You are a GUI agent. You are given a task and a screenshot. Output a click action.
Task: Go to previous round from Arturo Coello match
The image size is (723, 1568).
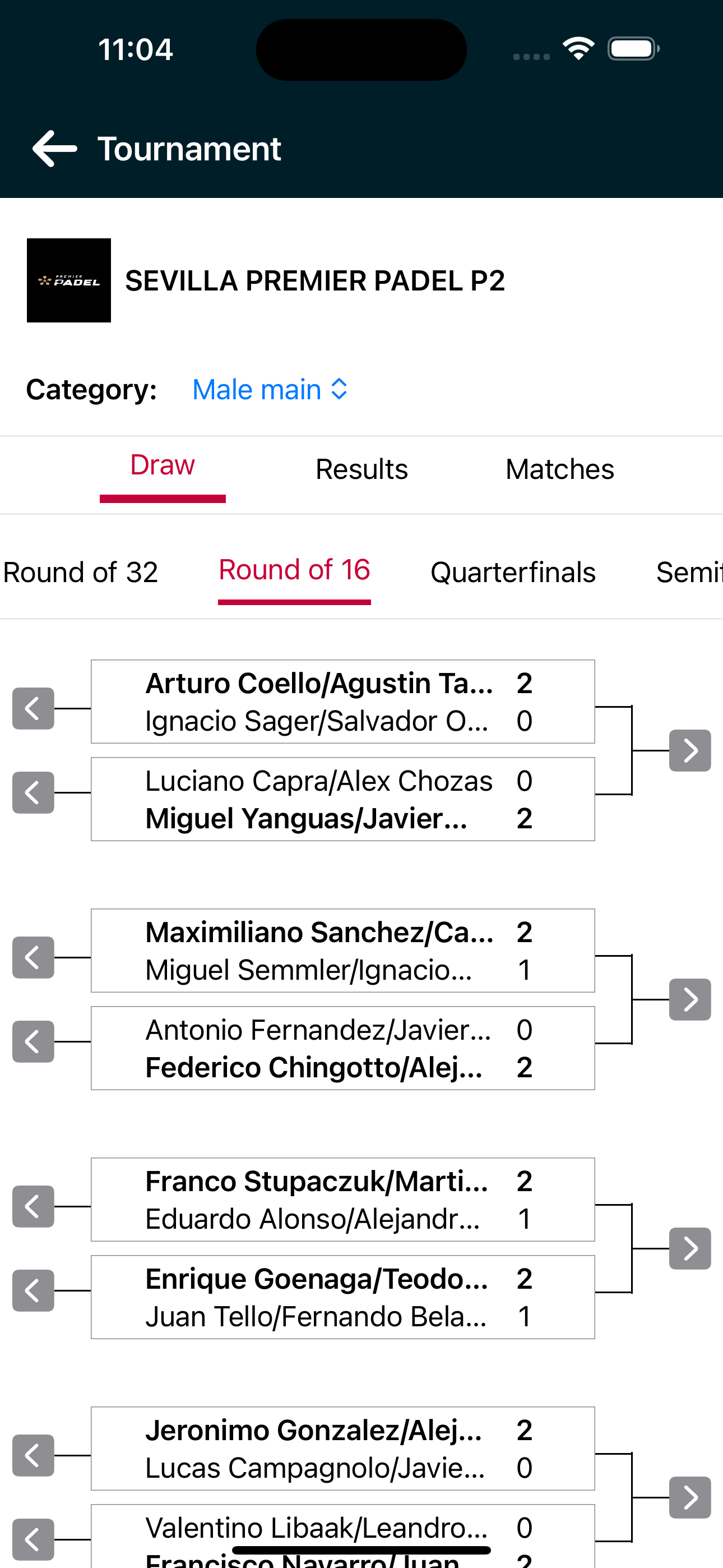(34, 708)
